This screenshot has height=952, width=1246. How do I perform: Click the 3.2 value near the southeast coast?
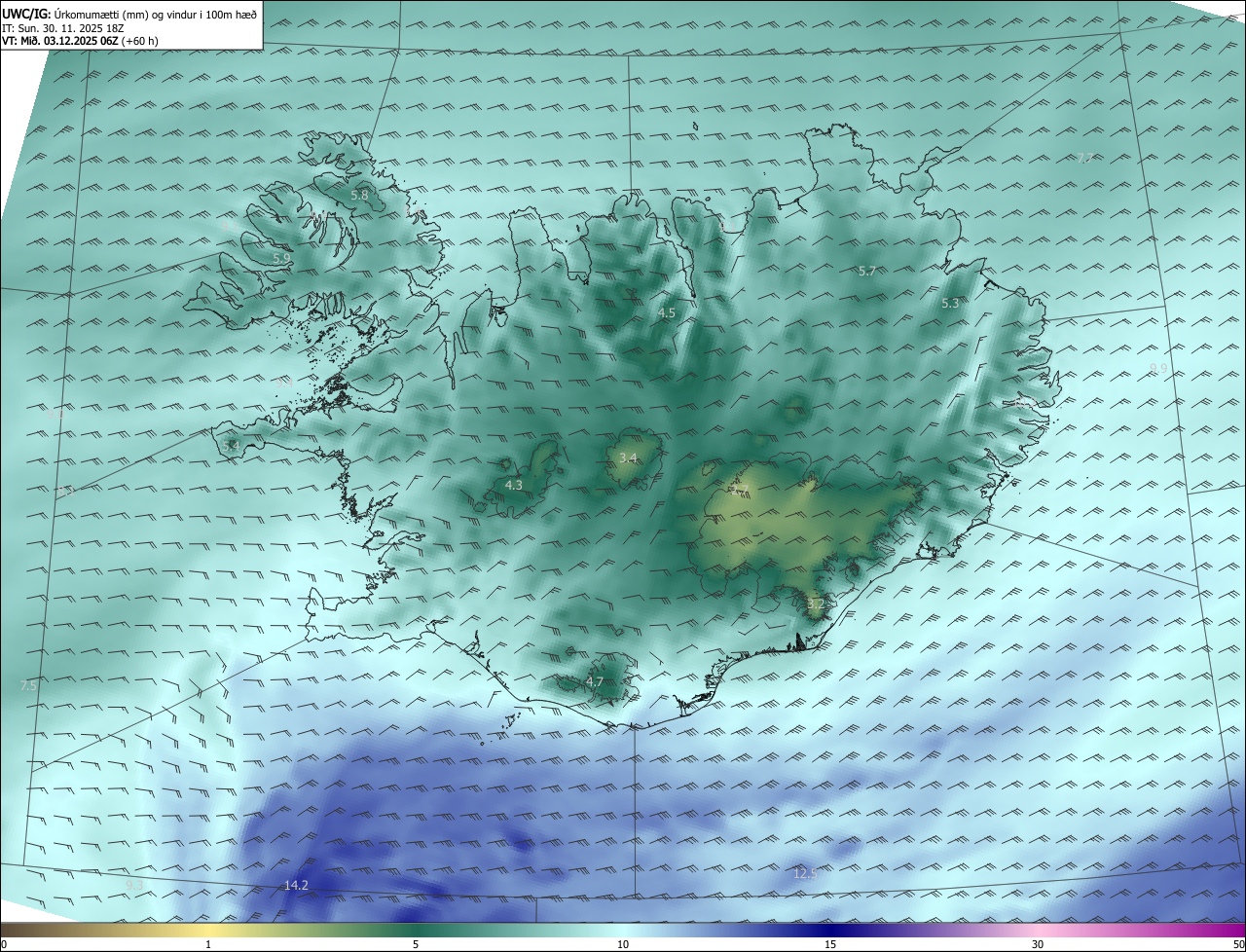point(816,604)
